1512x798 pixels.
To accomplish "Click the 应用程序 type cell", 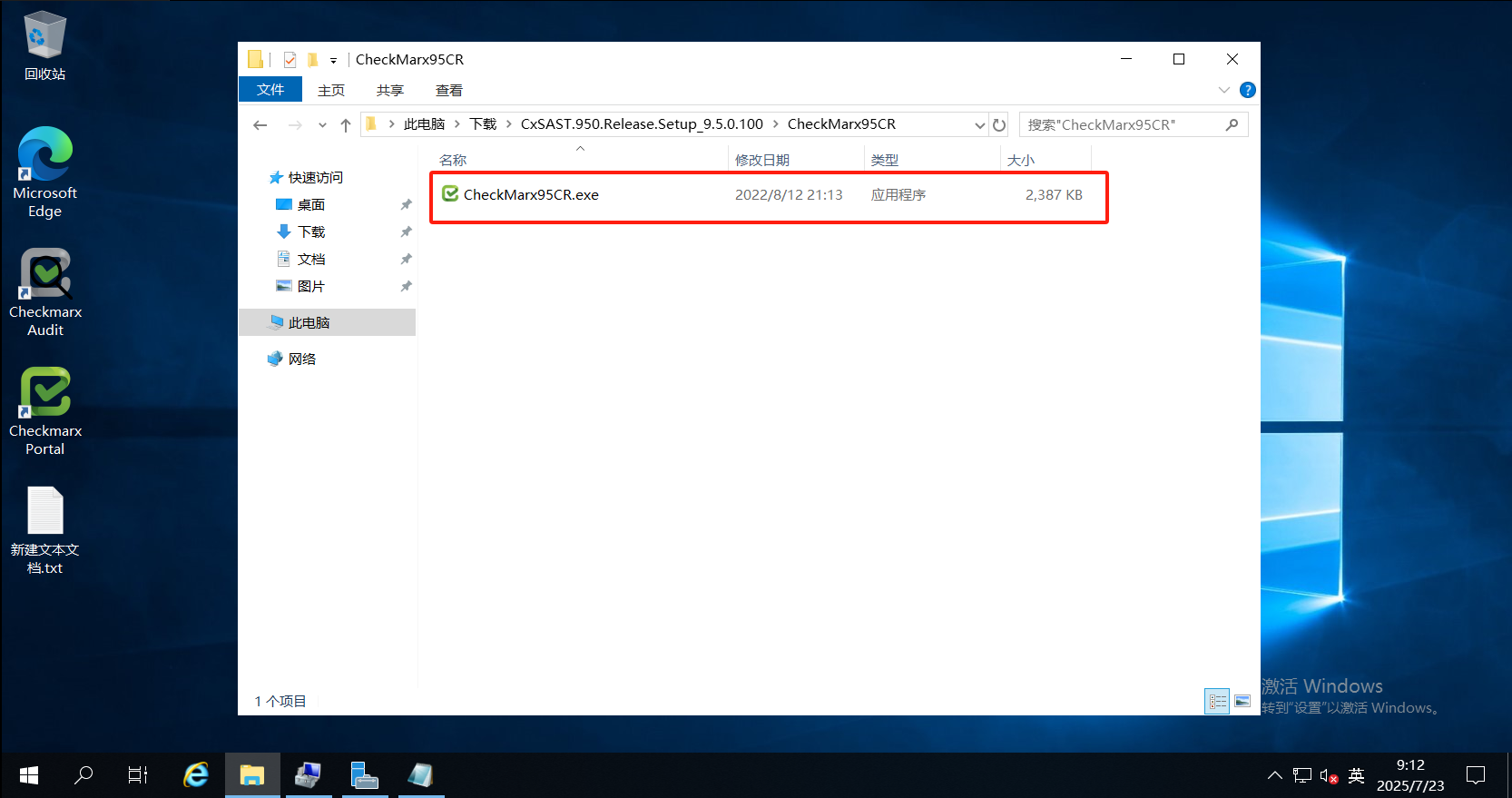I will point(898,194).
